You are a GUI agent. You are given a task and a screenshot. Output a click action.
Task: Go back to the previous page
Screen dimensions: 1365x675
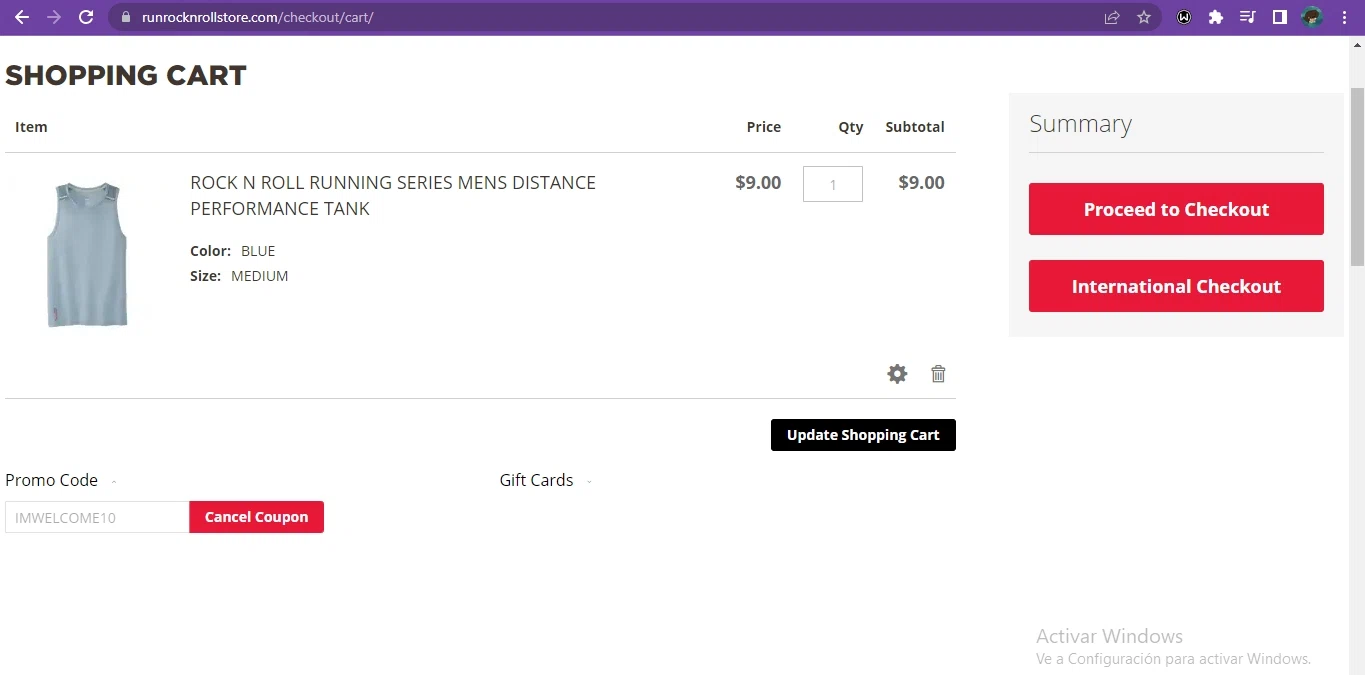22,17
